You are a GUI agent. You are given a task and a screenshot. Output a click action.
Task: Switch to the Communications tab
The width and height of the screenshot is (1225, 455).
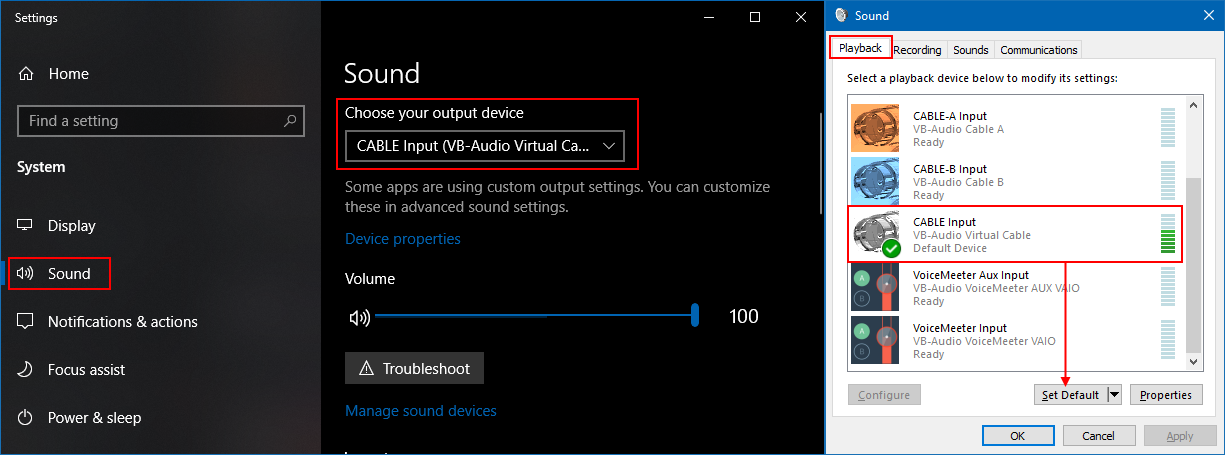[1038, 50]
